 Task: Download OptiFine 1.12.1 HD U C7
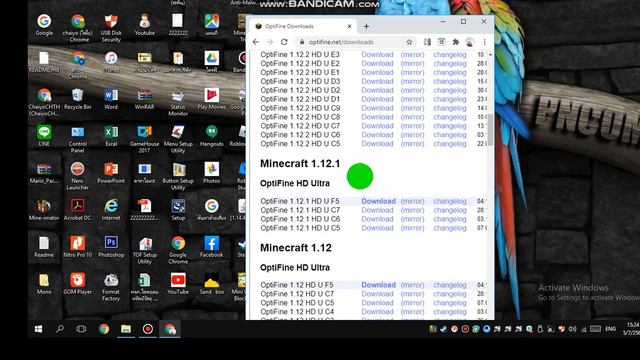[377, 210]
